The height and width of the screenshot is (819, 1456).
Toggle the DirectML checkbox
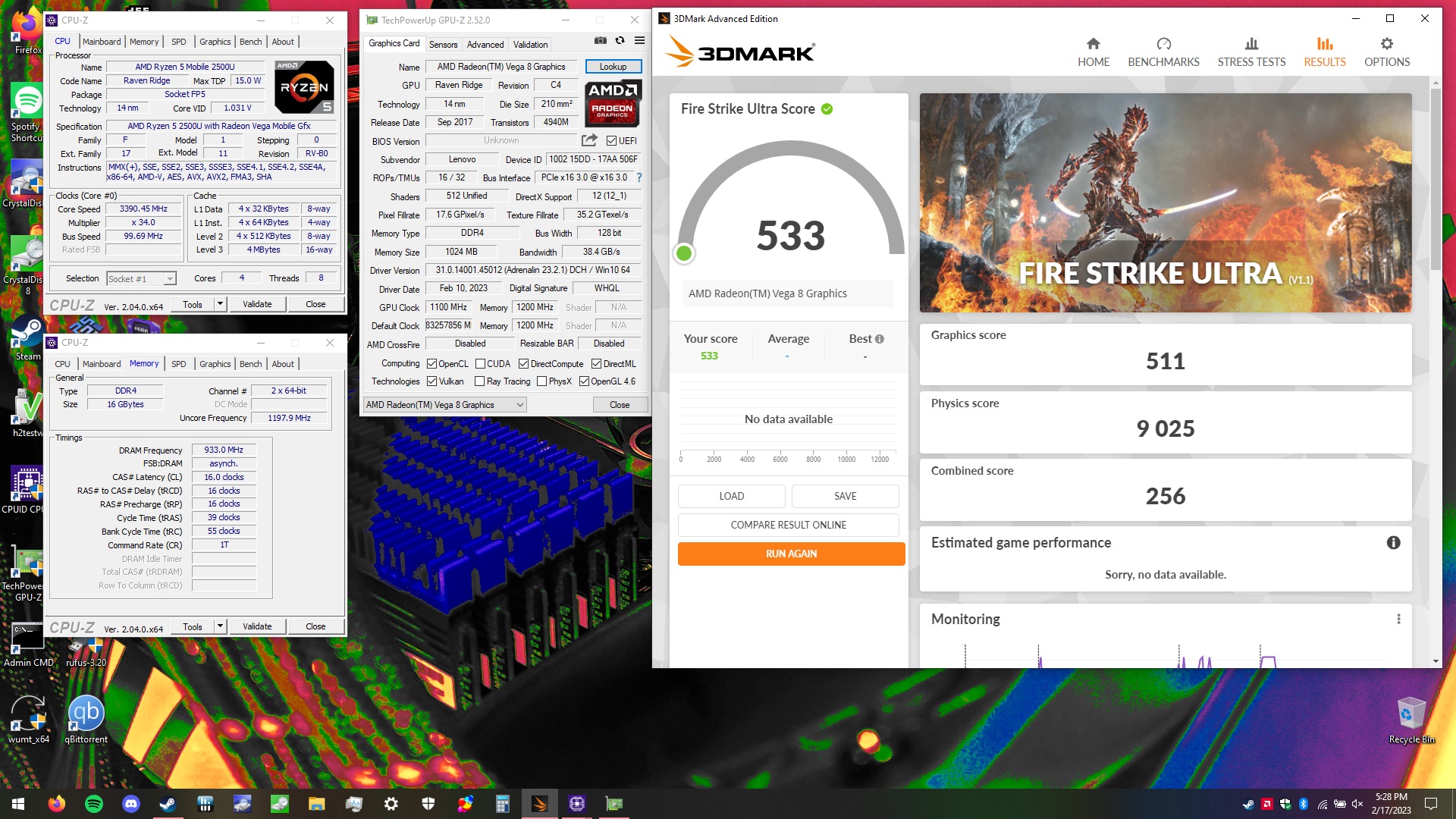(596, 364)
